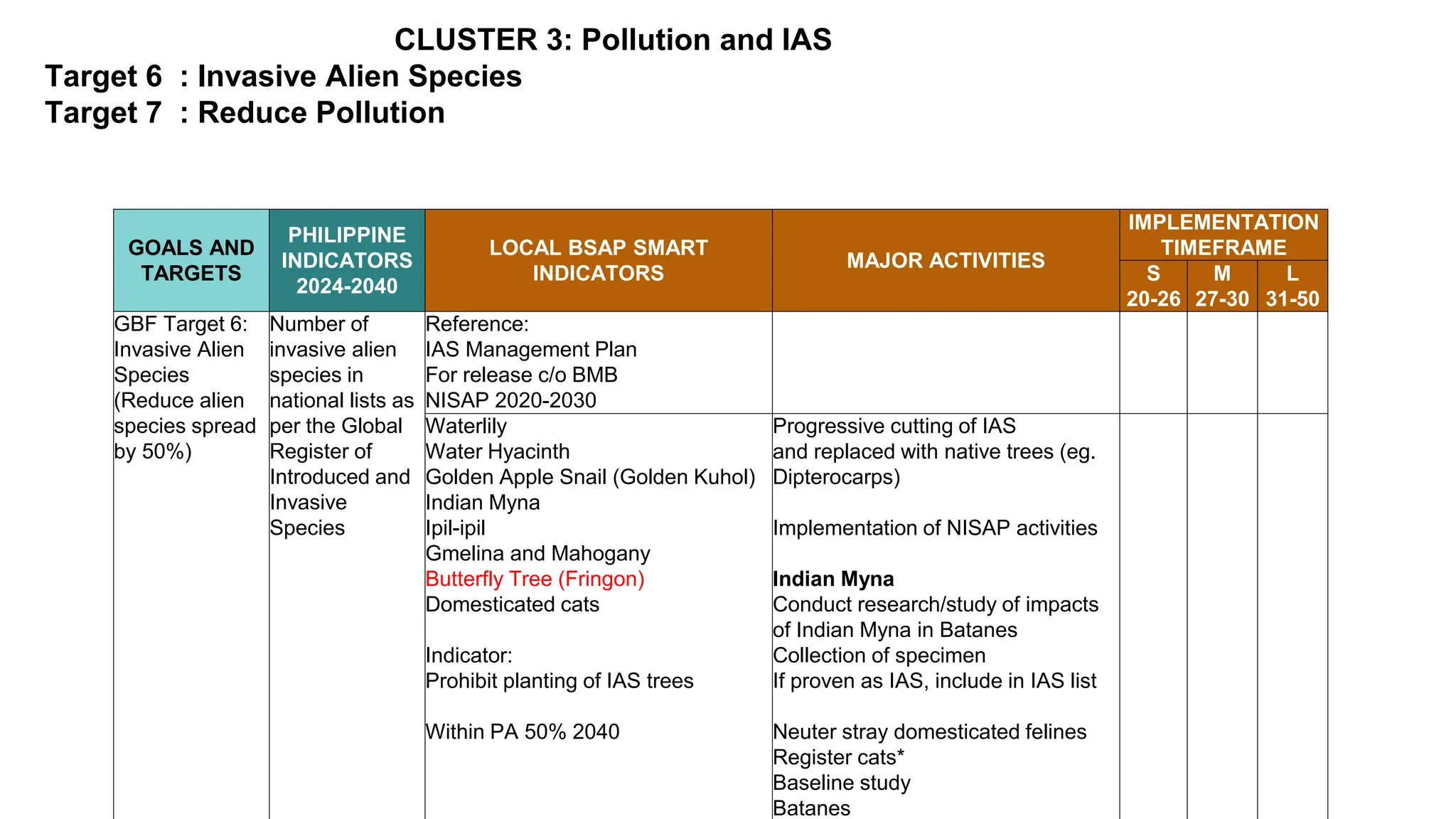Click 'Dipterocarps)' text in activities
This screenshot has width=1456, height=819.
(x=837, y=477)
